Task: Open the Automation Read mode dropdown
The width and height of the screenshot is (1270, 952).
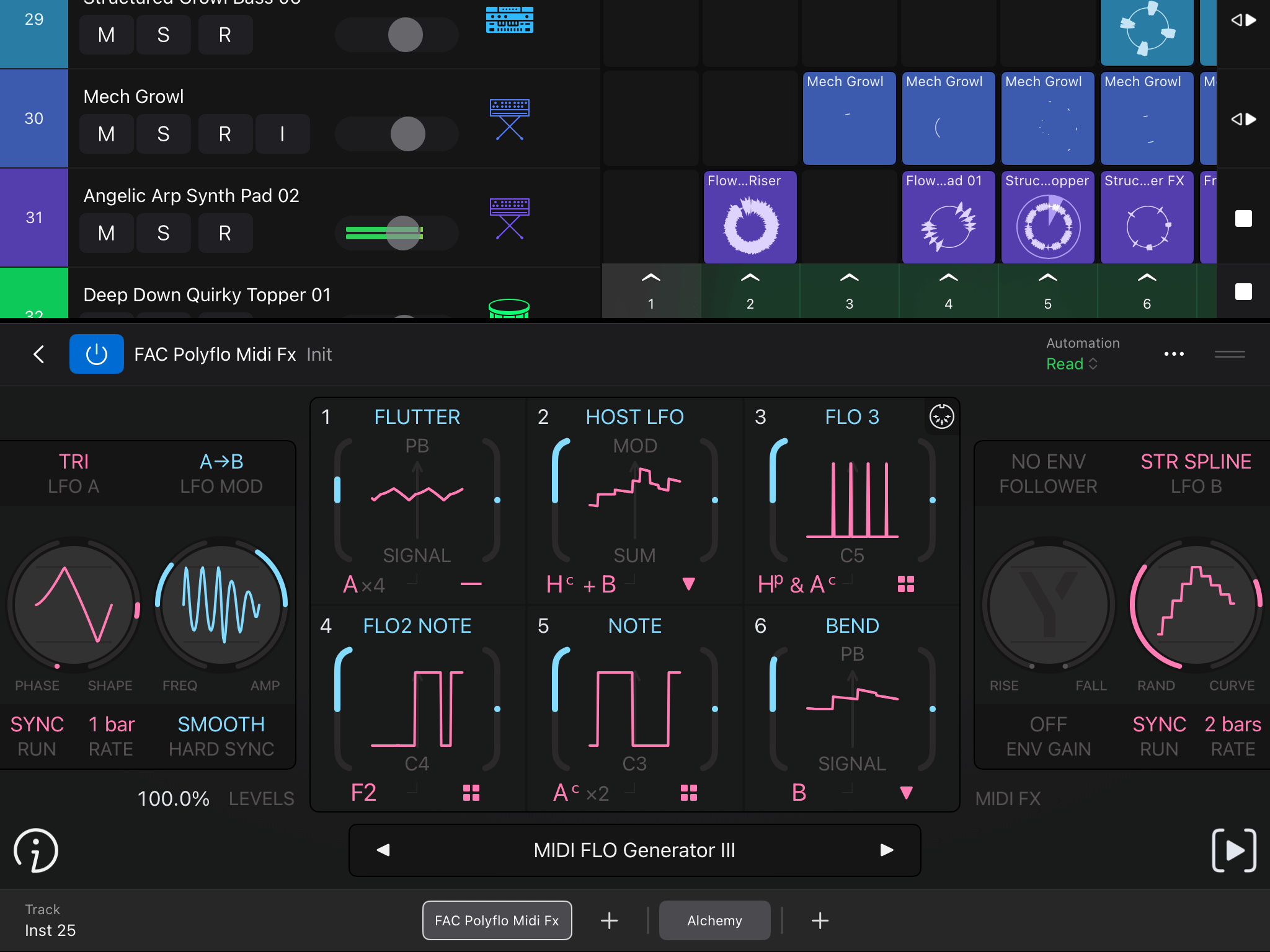Action: [x=1072, y=364]
